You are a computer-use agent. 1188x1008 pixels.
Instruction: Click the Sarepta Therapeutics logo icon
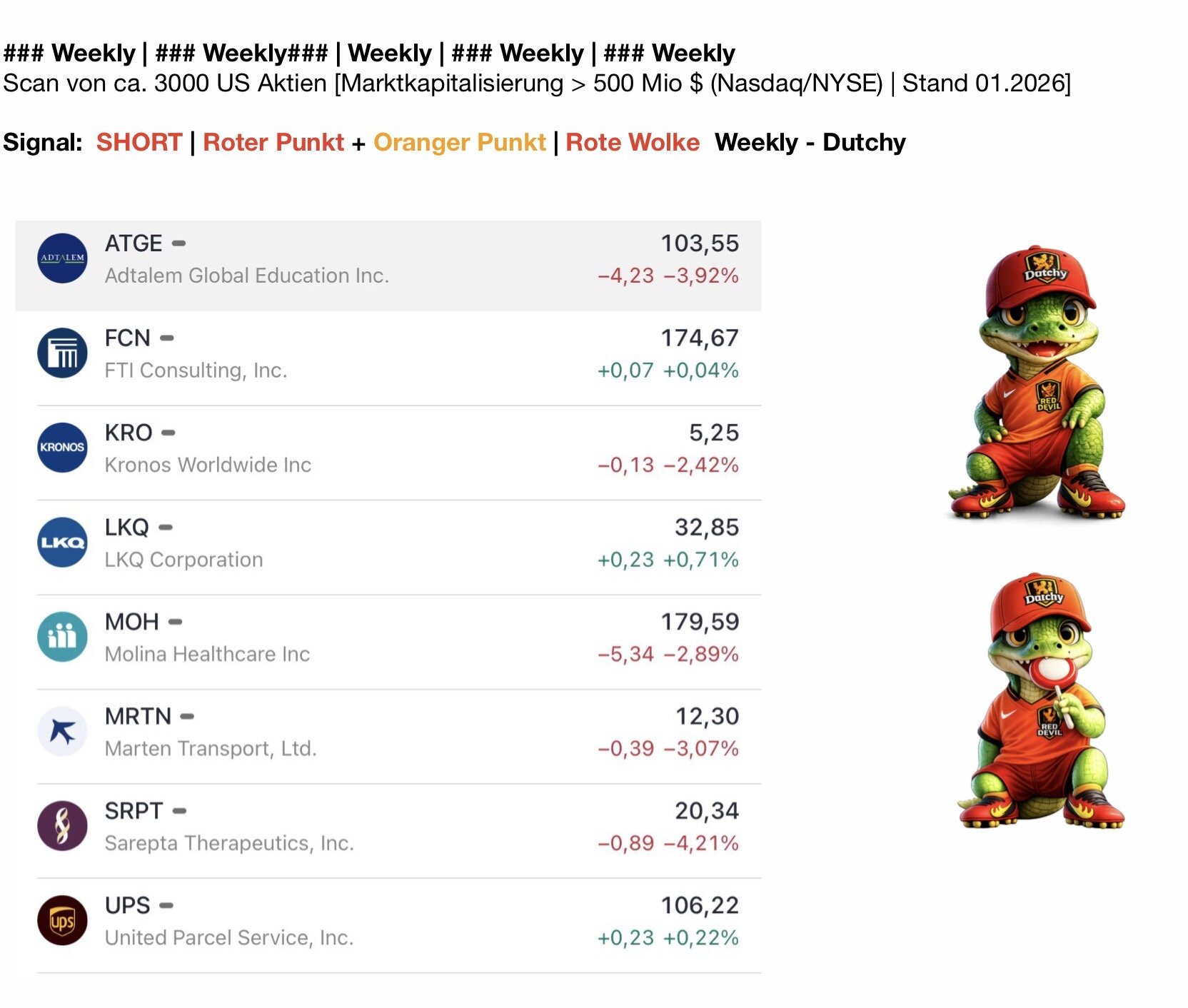pos(62,826)
